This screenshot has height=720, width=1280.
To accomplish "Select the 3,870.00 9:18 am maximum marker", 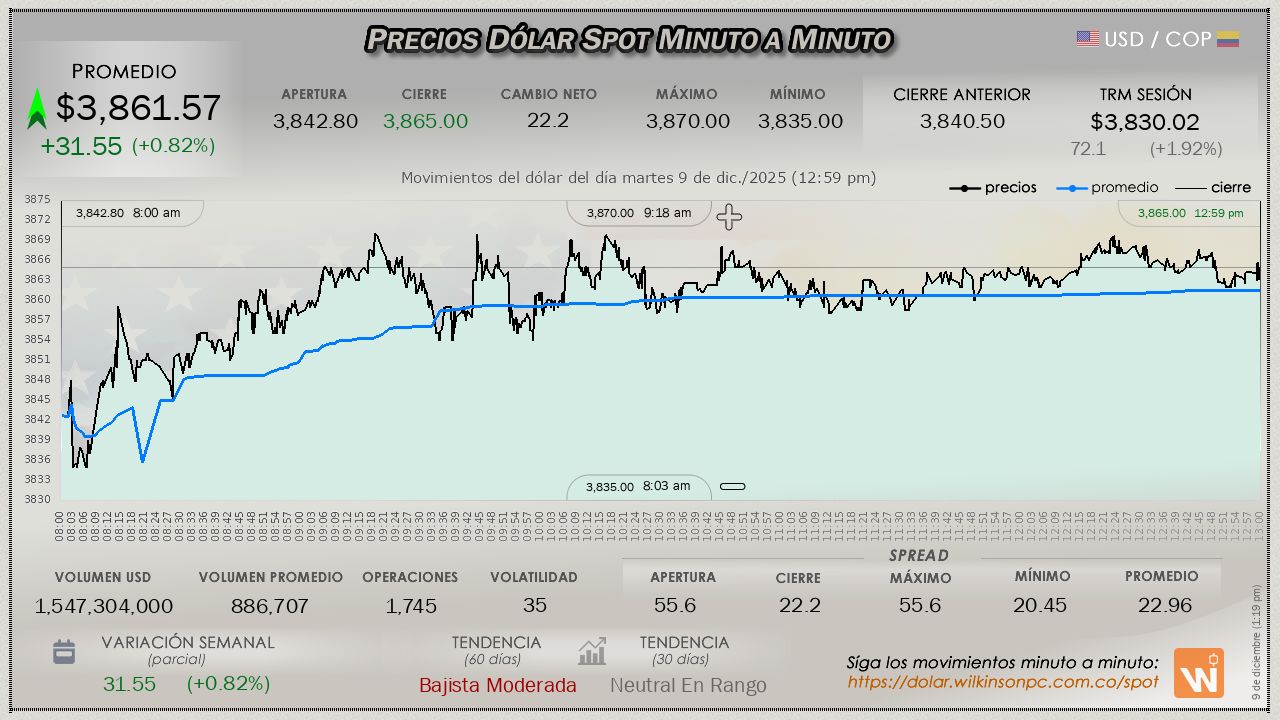I will (x=639, y=213).
